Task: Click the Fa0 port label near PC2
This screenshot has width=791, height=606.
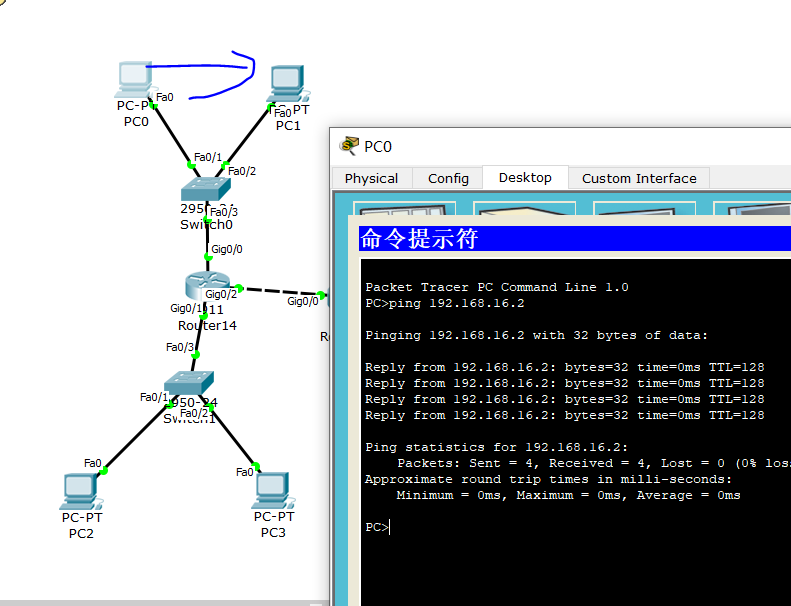Action: coord(93,463)
